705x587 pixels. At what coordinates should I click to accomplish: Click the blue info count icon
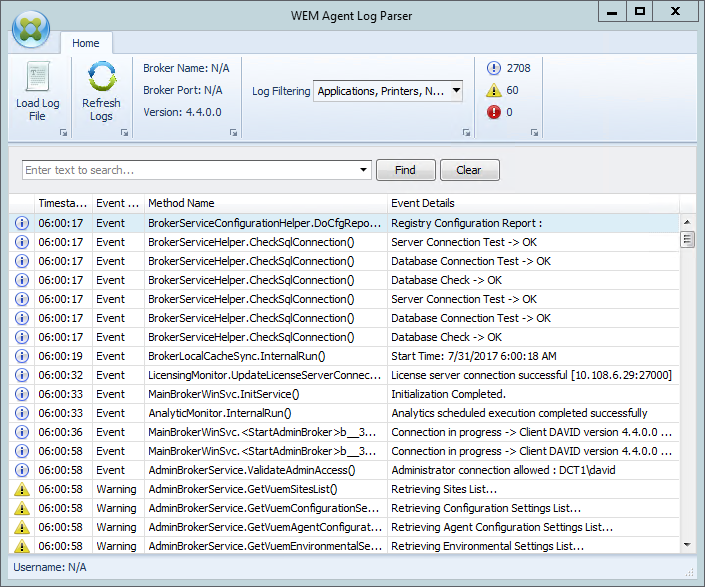tap(493, 68)
